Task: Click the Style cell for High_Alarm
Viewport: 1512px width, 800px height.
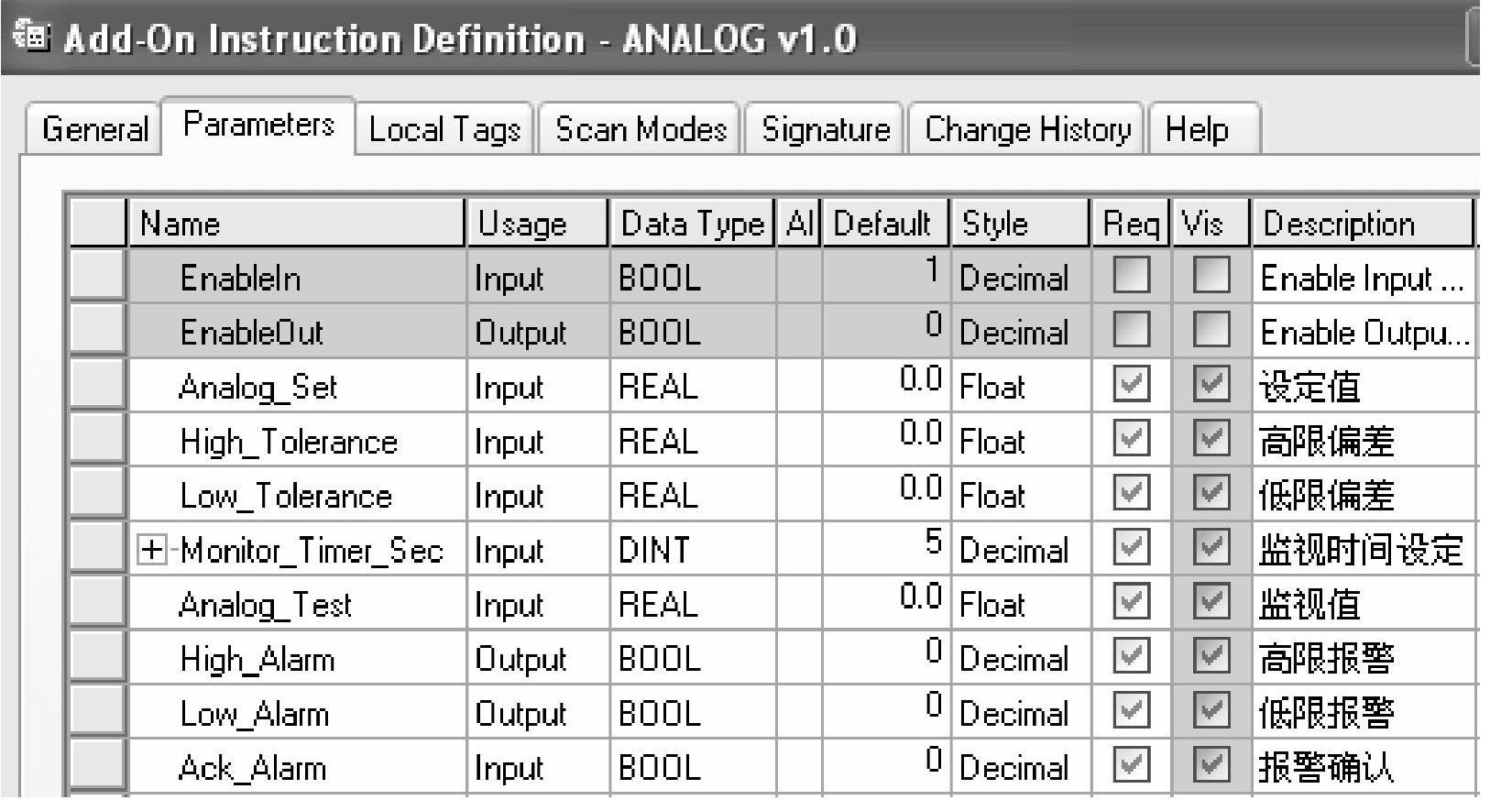Action: click(1020, 659)
